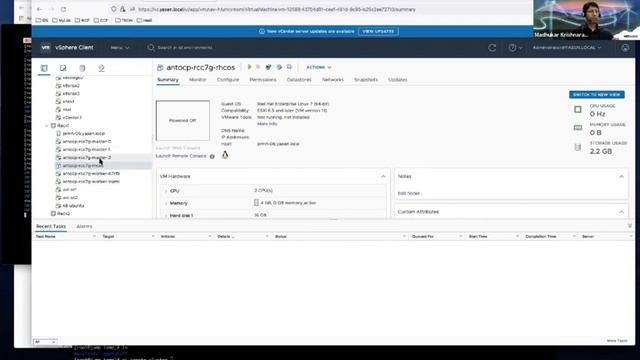Viewport: 640px width, 360px height.
Task: Click the browser back arrow
Action: (39, 9)
